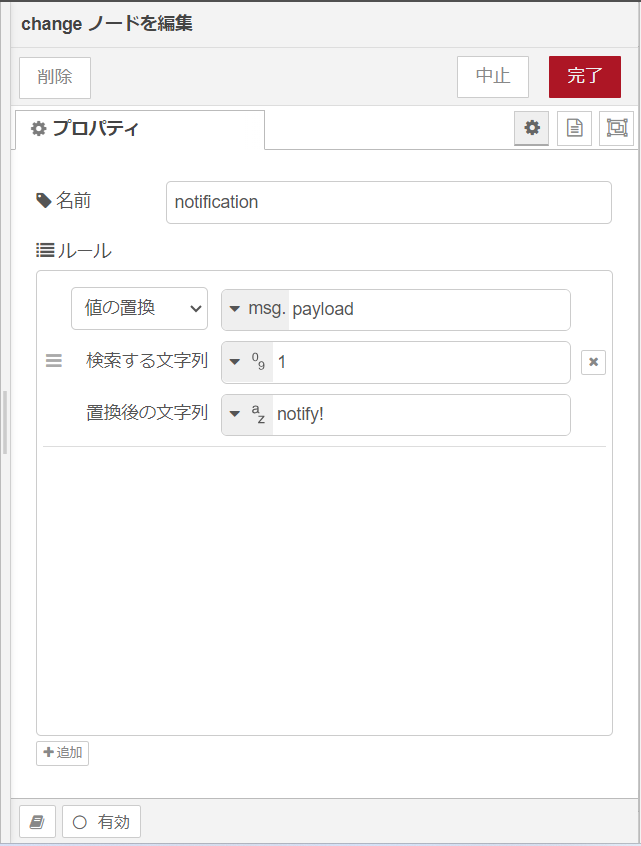This screenshot has width=641, height=846.
Task: Open node appearance settings icon
Action: pyautogui.click(x=617, y=128)
